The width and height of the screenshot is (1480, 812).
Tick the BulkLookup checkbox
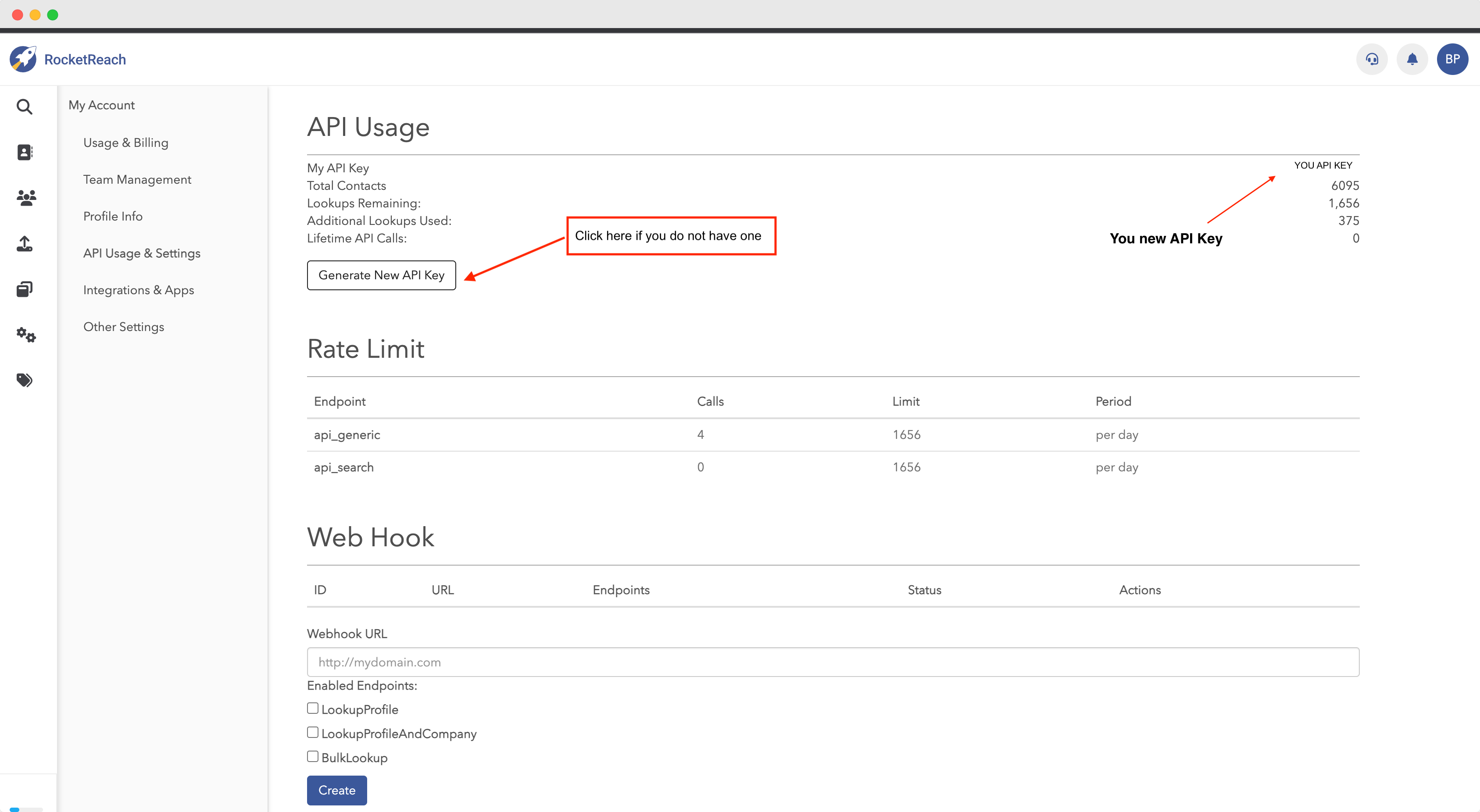point(313,756)
